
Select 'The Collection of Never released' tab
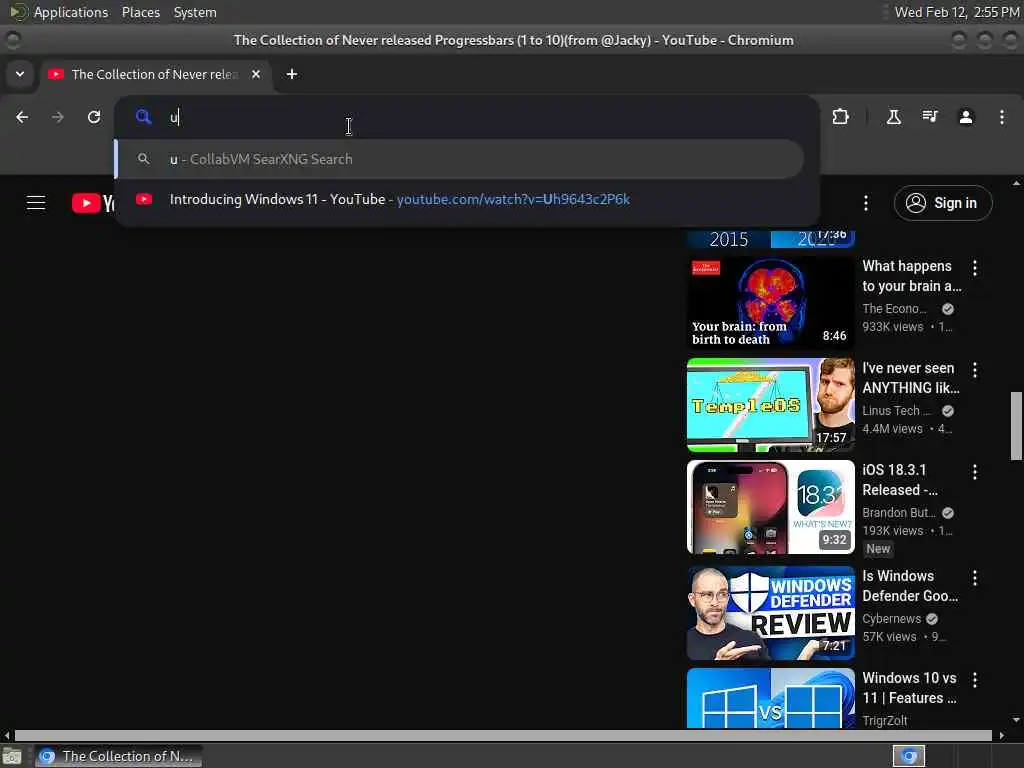155,74
